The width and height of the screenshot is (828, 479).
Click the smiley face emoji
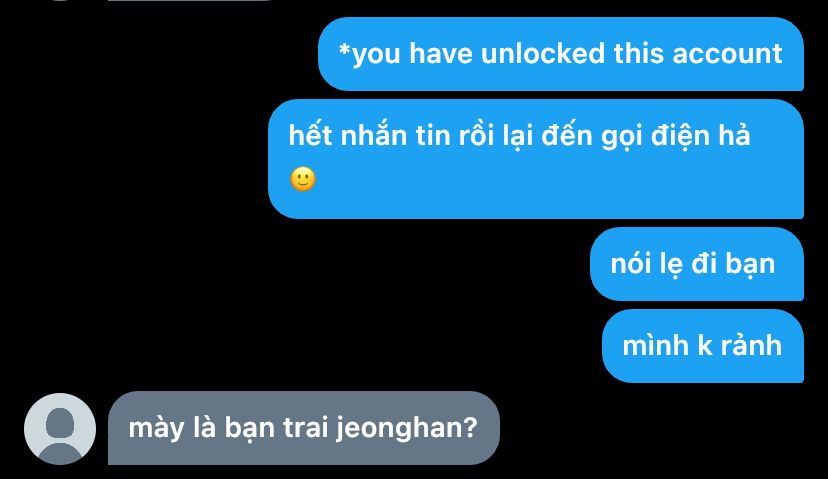pos(303,180)
